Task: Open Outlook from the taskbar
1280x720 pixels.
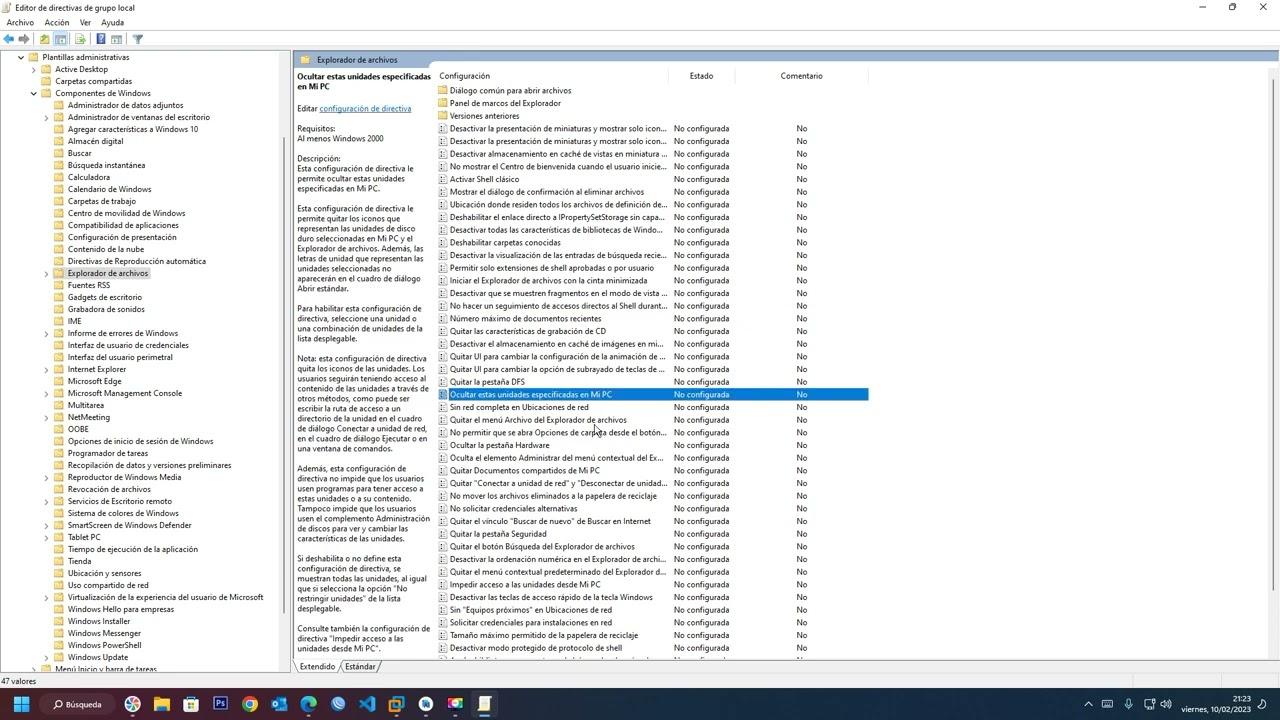Action: click(279, 704)
